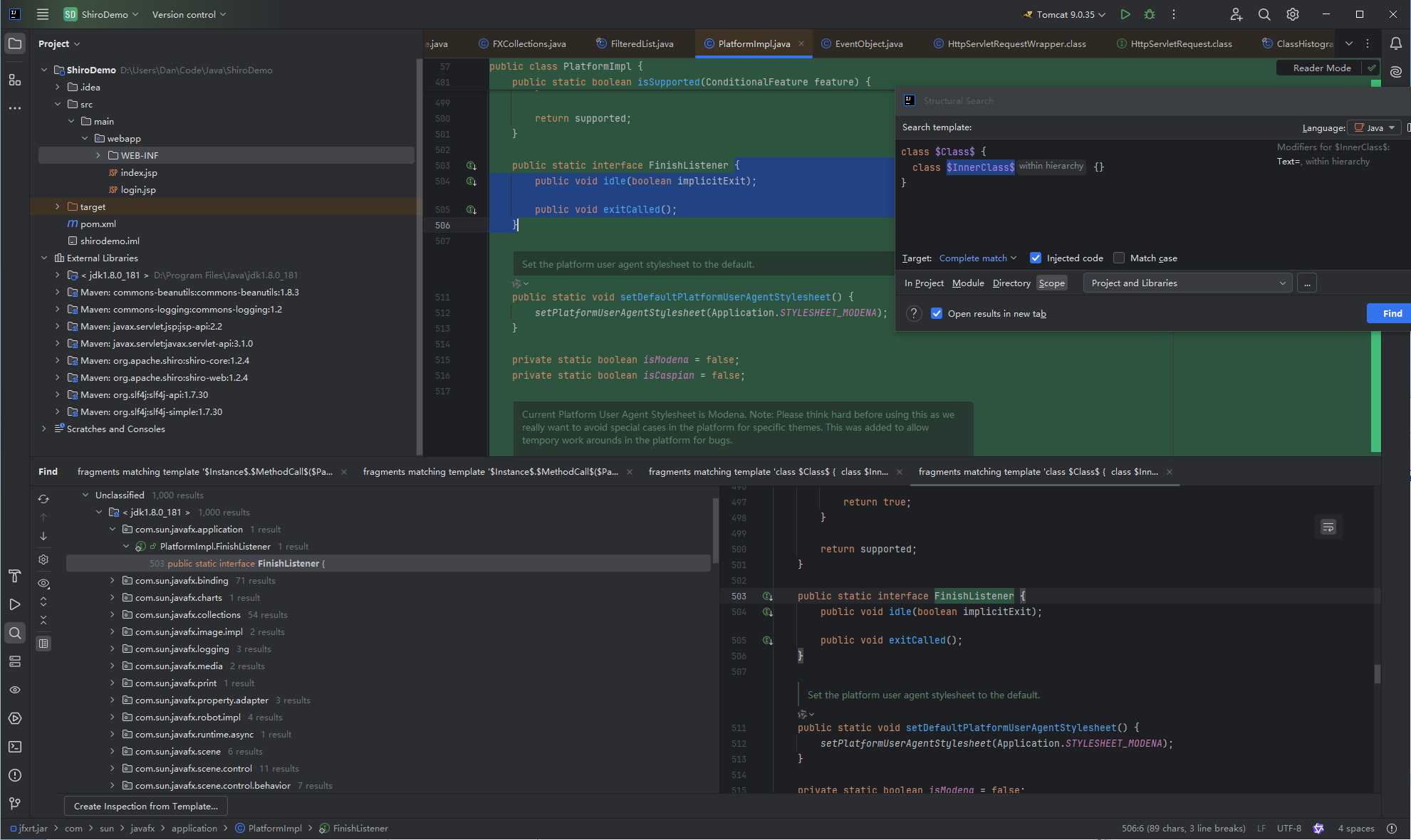Open the Project and Libraries scope combo
Image resolution: width=1411 pixels, height=840 pixels.
coord(1187,283)
